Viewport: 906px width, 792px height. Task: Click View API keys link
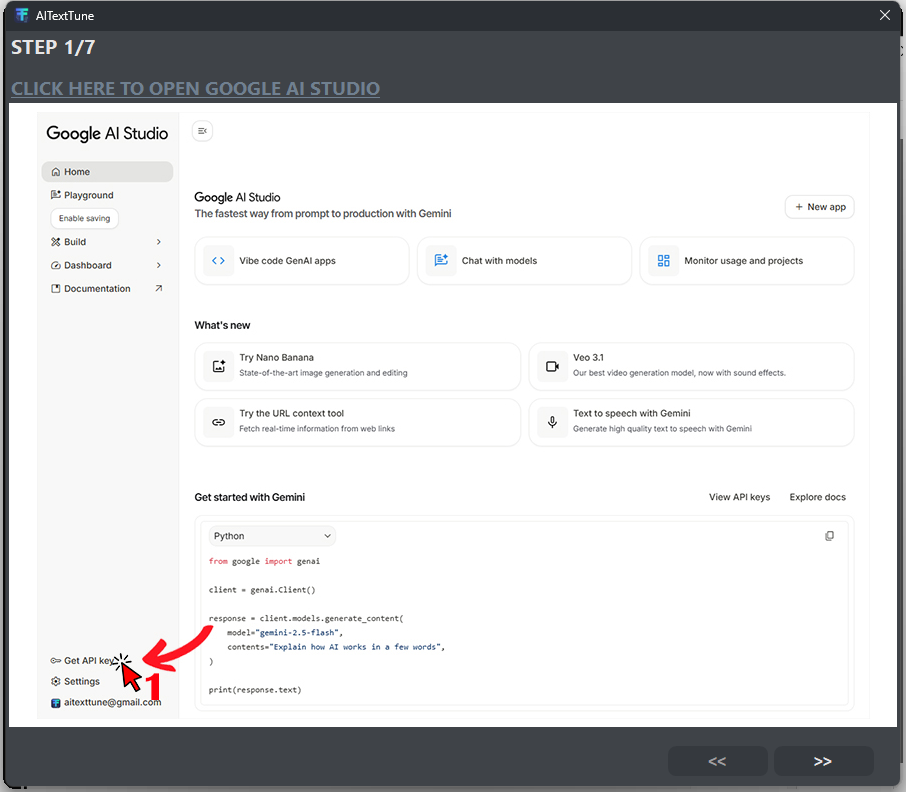click(x=740, y=497)
